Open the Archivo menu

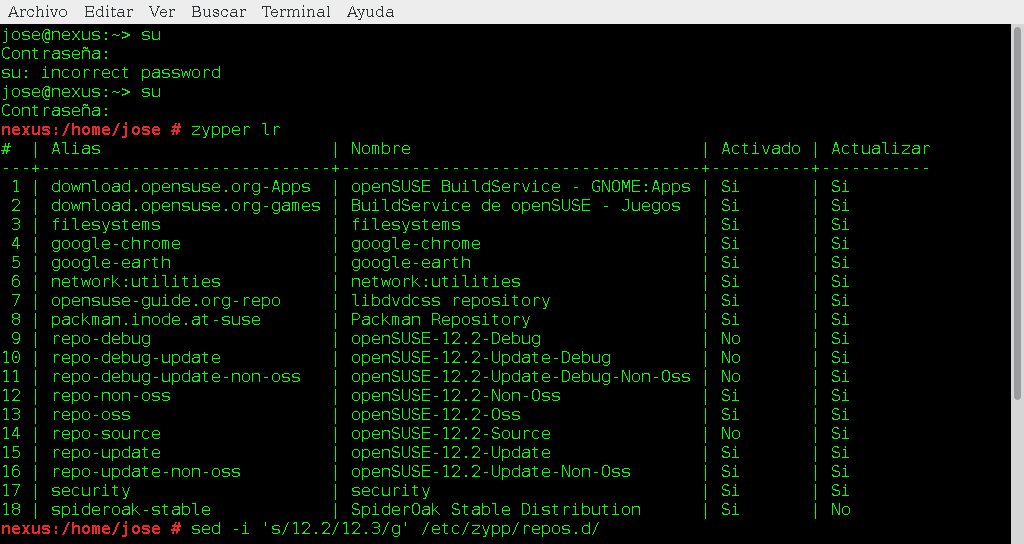click(x=37, y=12)
